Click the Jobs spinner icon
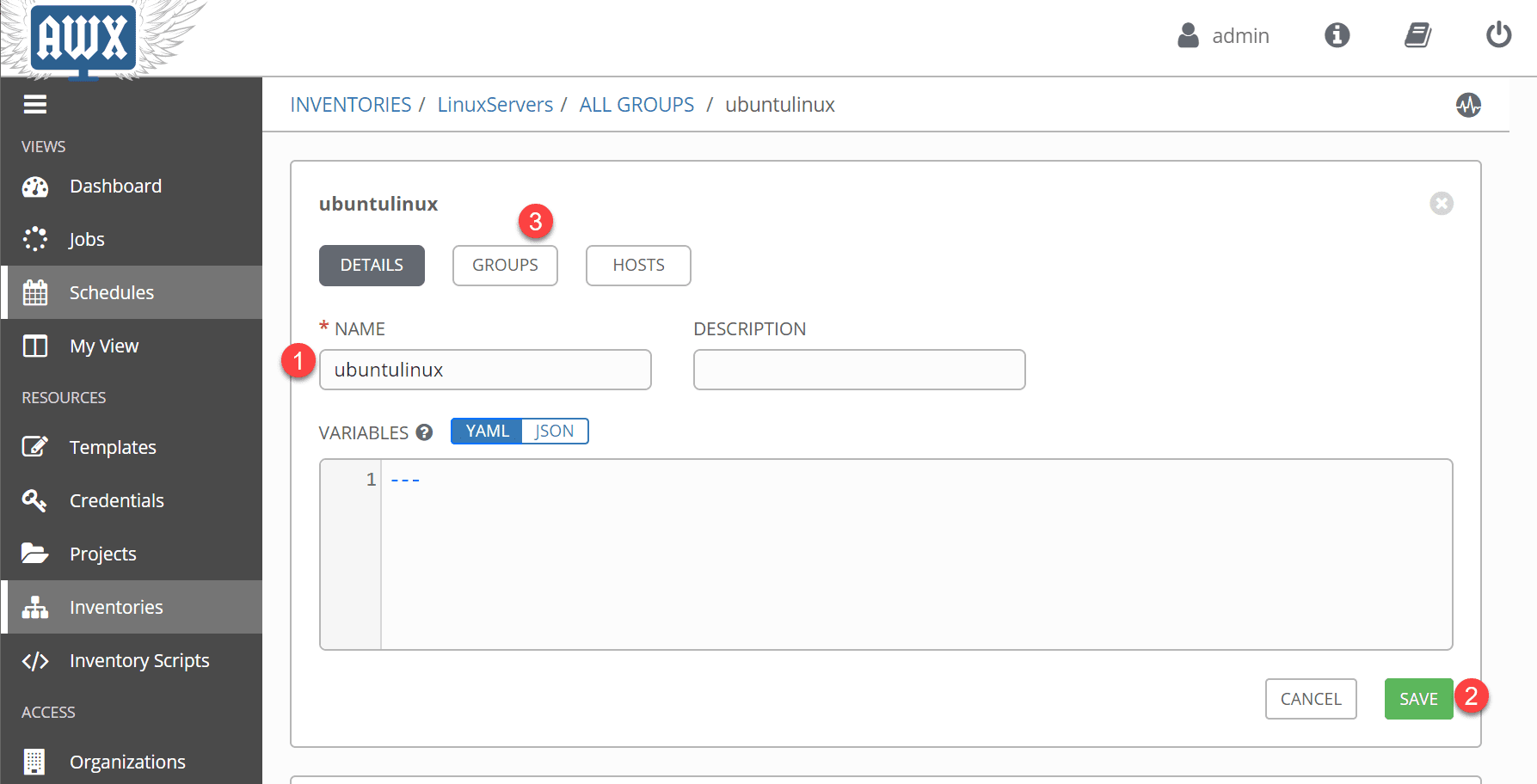 [x=35, y=239]
